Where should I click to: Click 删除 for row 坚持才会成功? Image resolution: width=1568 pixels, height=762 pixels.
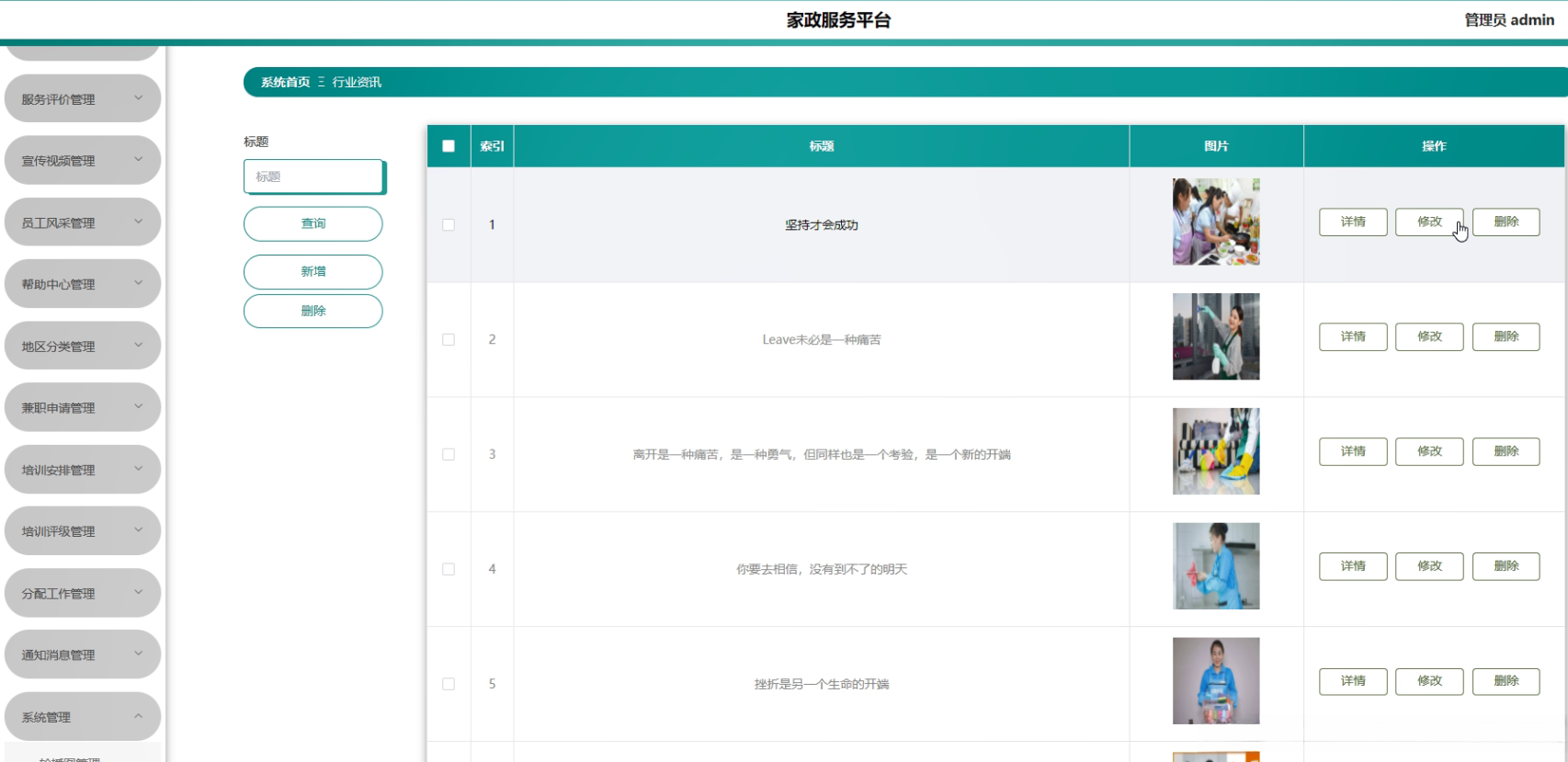tap(1506, 222)
